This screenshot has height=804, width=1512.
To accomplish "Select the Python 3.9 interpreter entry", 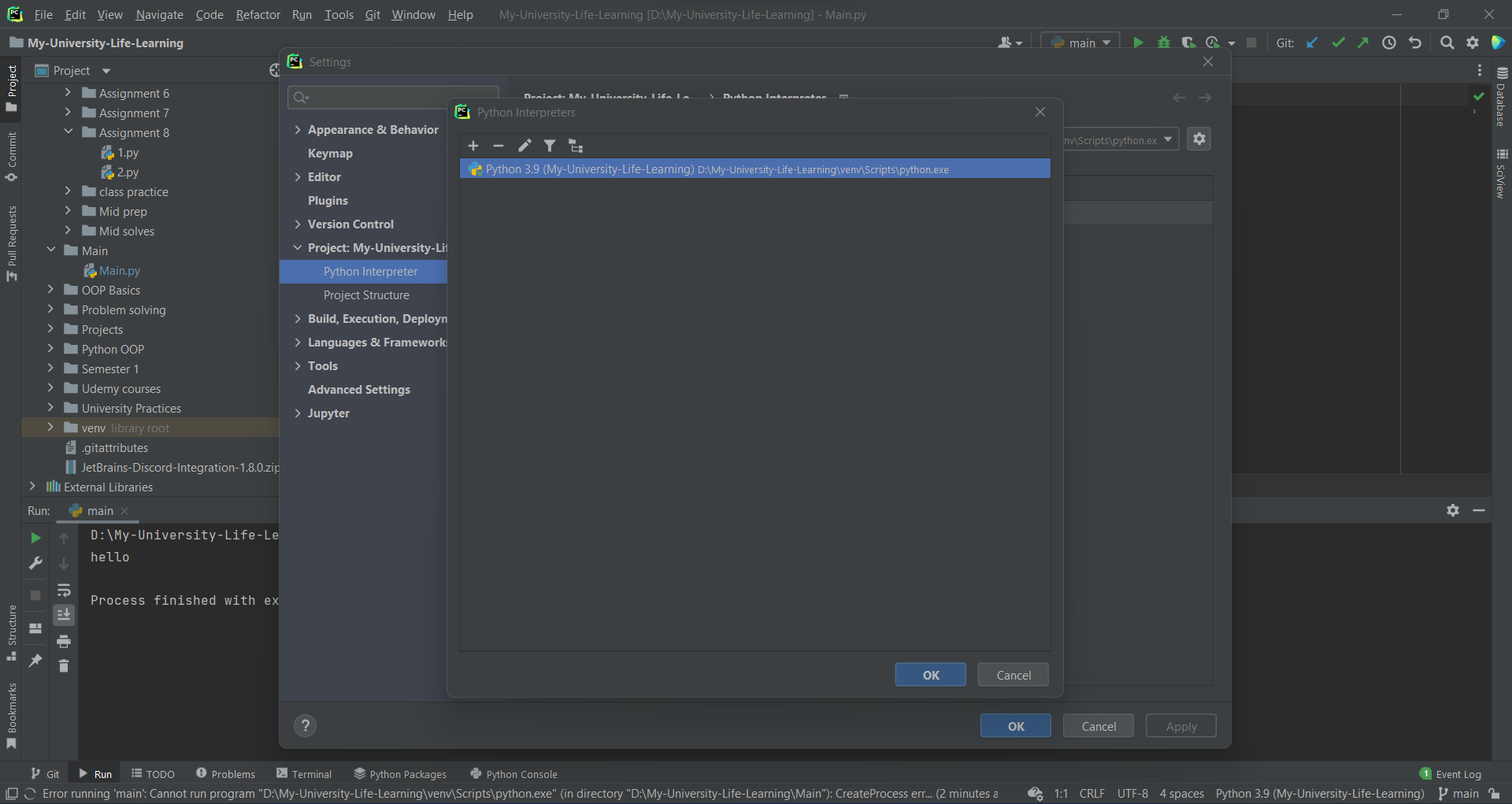I will point(754,169).
